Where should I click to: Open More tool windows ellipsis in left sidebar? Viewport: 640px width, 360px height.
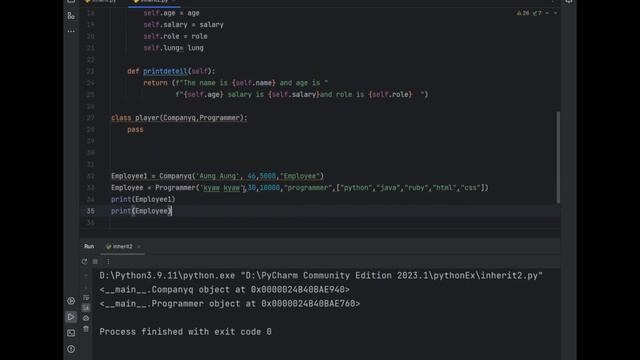(71, 31)
